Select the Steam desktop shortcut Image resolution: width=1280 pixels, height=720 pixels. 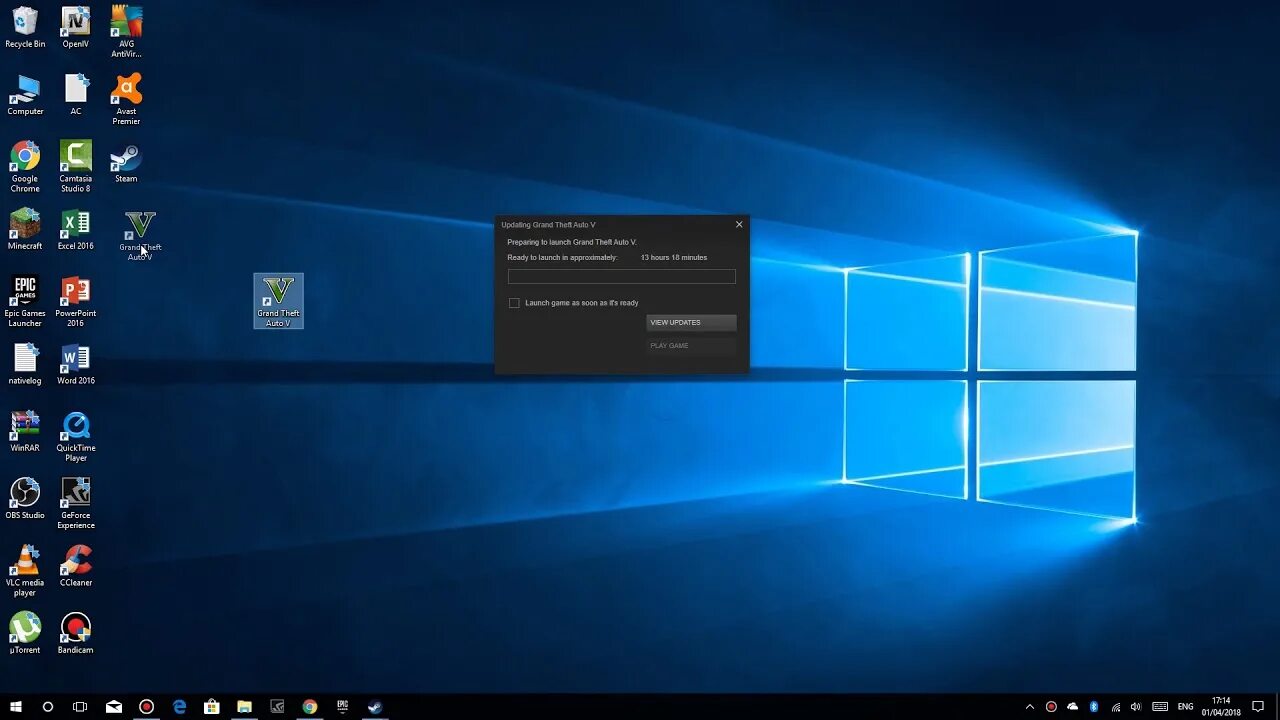[x=126, y=162]
